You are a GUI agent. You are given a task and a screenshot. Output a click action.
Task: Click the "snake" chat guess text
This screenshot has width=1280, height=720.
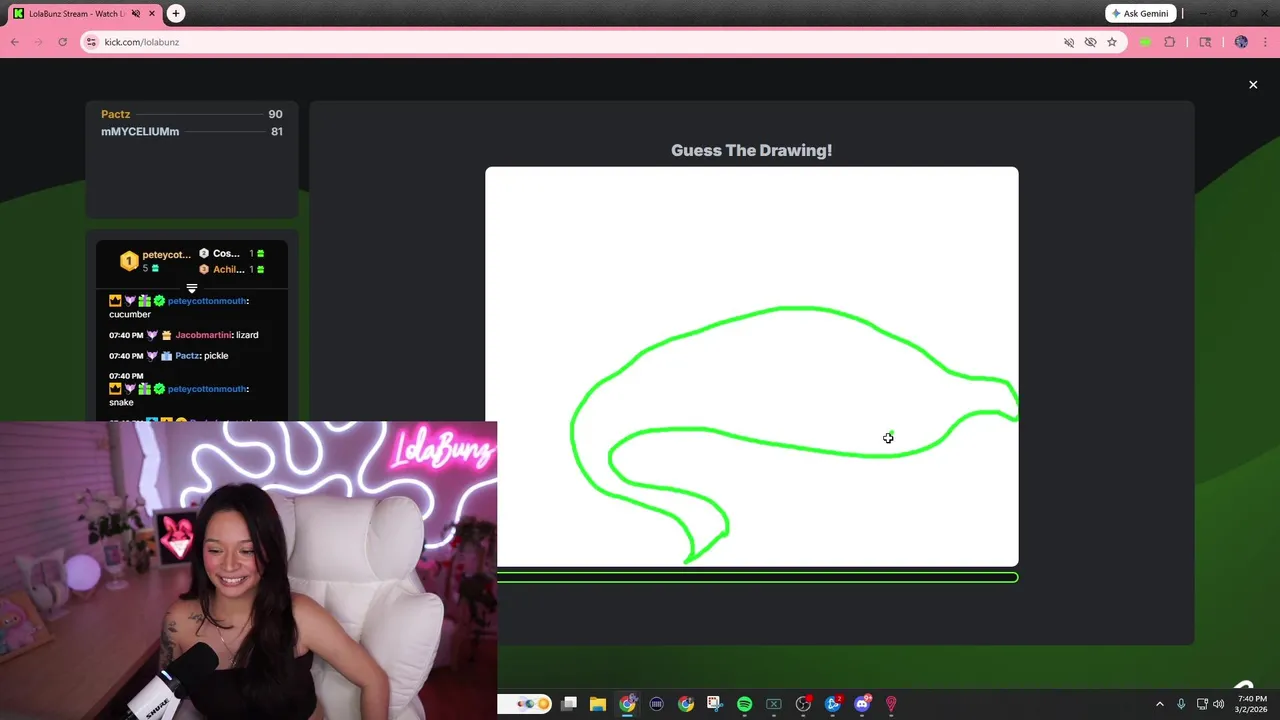(121, 402)
